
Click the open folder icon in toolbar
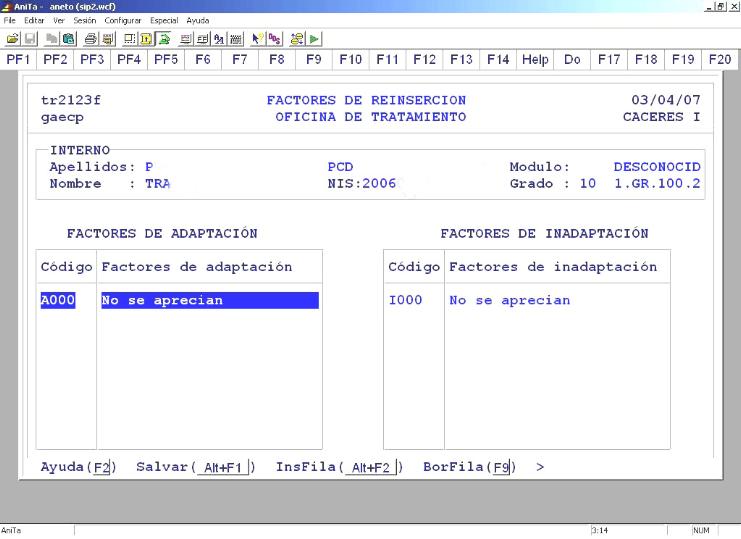coord(9,37)
